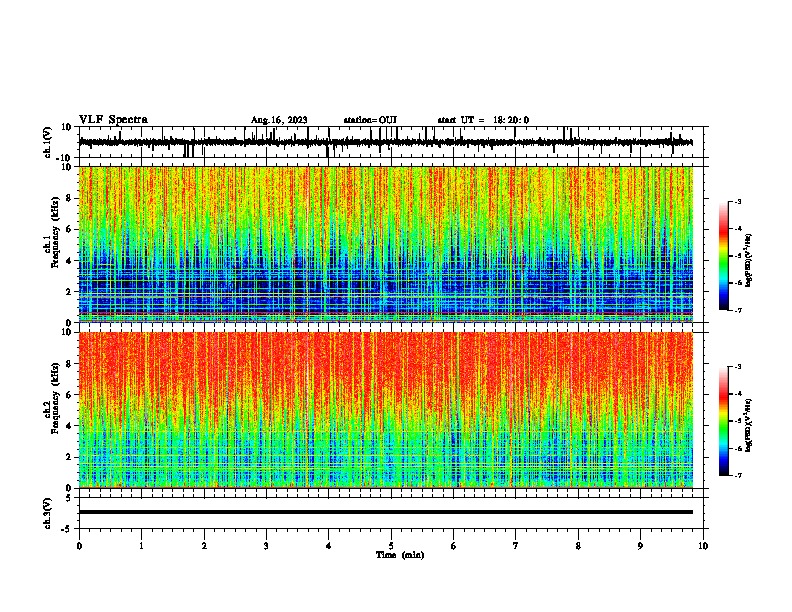
Task: Click the "8" kHz tick on ch.2 frequency axis
Action: tap(69, 364)
